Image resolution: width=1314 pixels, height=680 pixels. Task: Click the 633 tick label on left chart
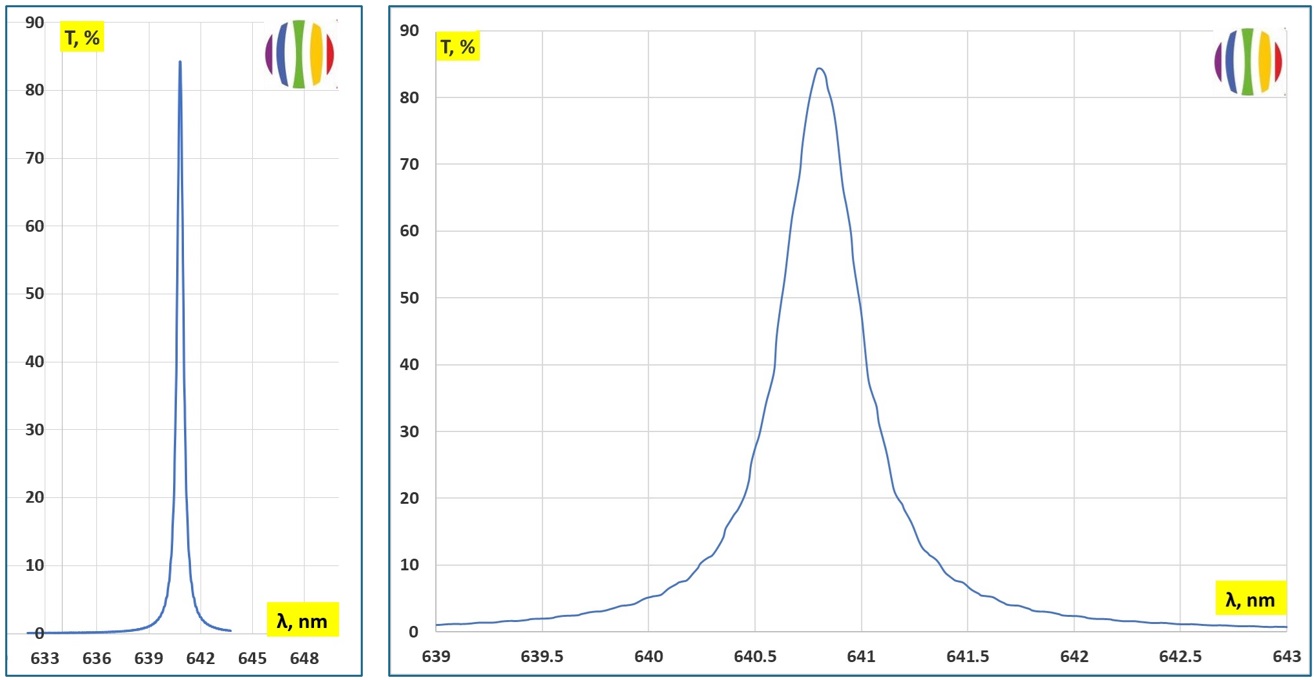45,658
